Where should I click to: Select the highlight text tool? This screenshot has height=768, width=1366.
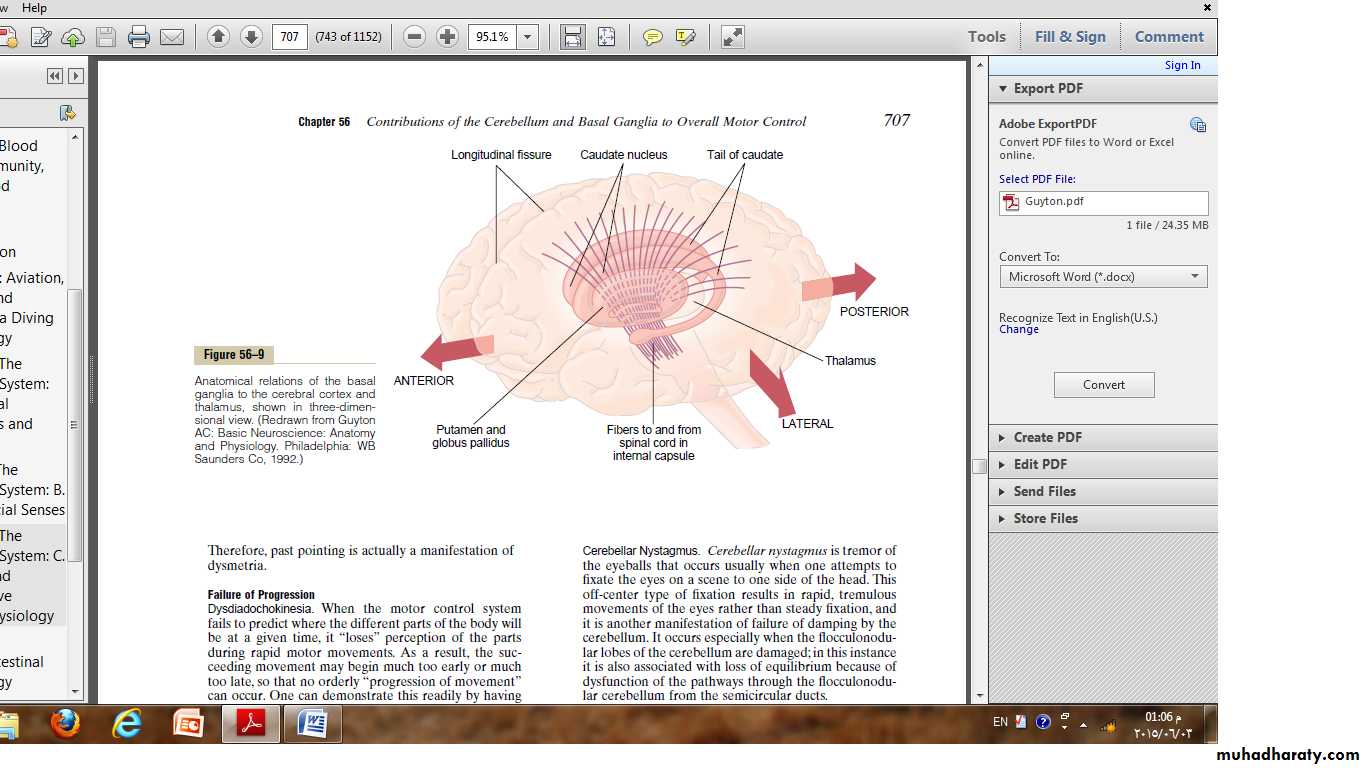click(685, 37)
